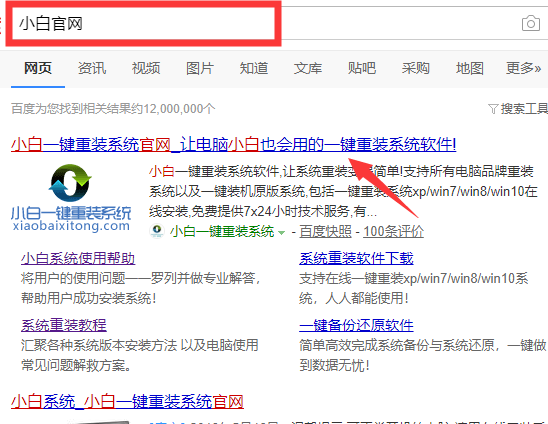
Task: Open the 一键备份还原软件 sublink
Action: coord(356,325)
